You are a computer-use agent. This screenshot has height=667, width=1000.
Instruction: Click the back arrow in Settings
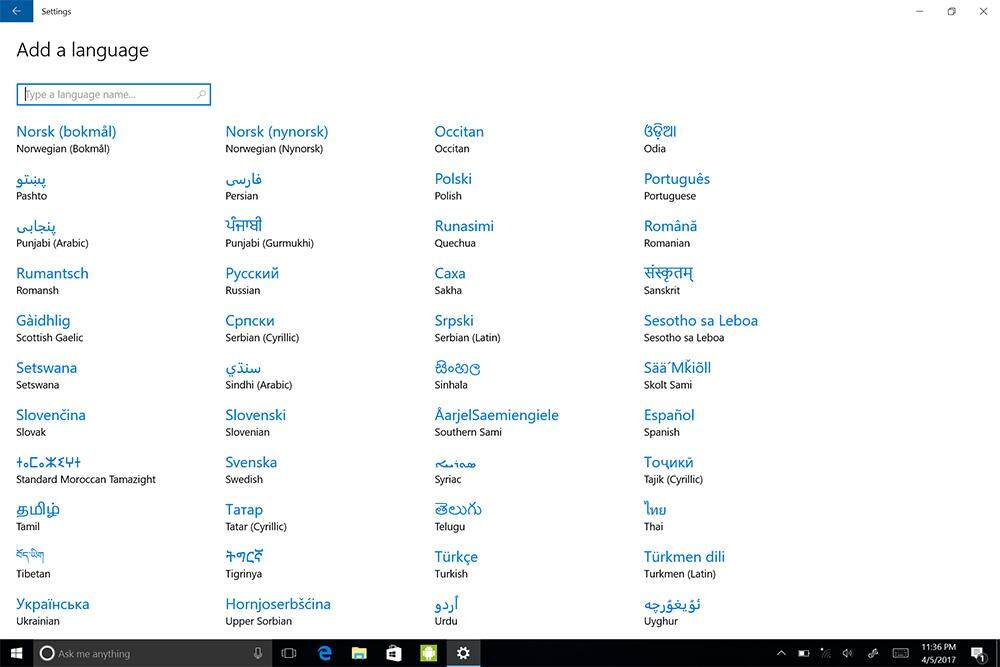16,11
